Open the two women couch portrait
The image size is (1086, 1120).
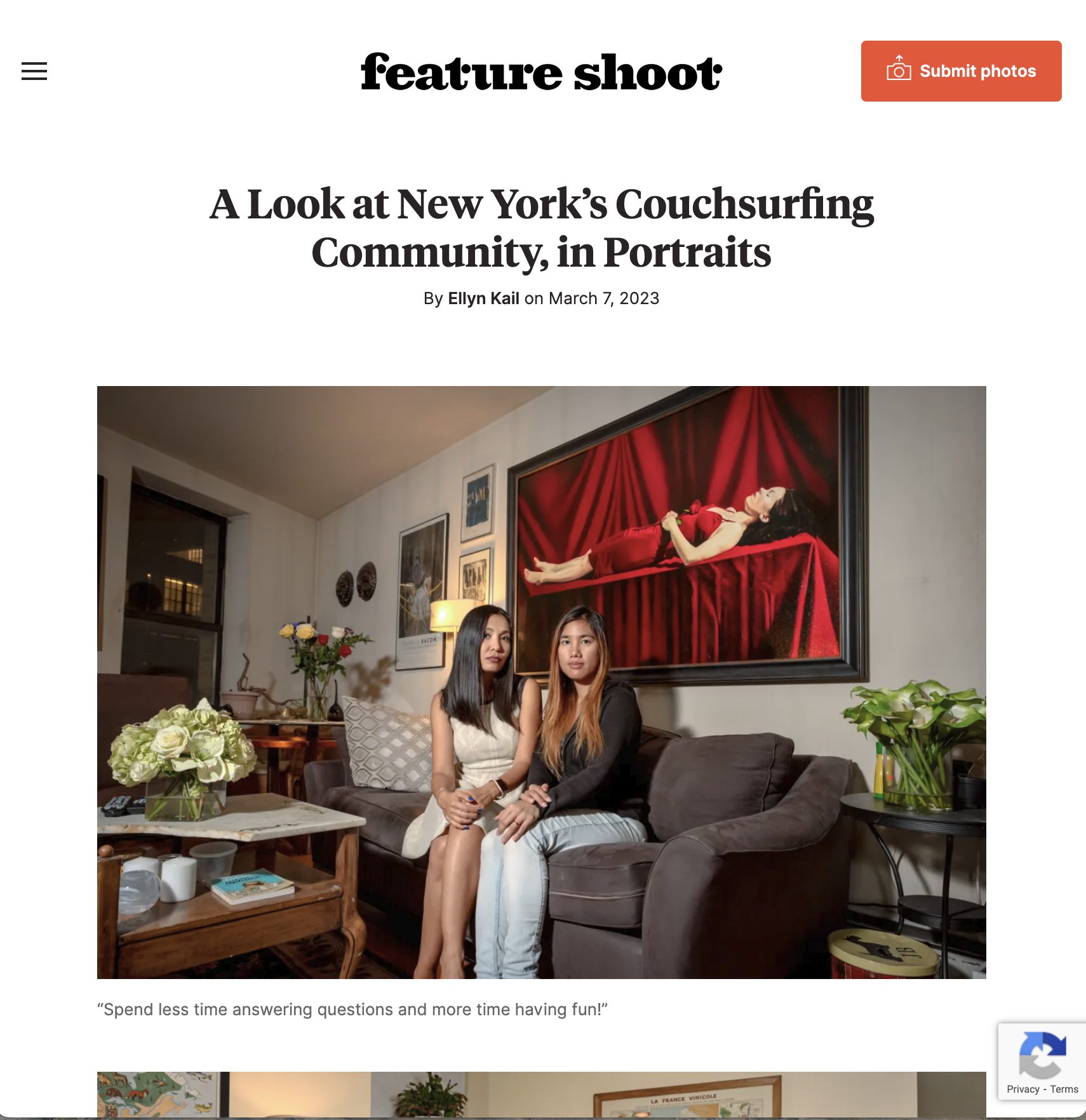coord(542,682)
